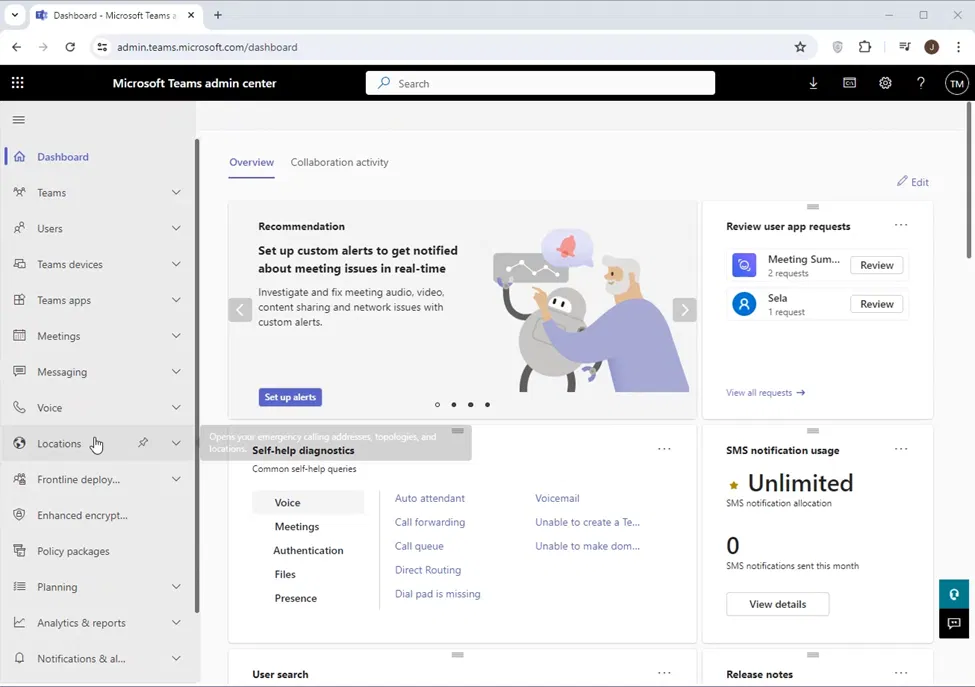Open the settings gear icon
The width and height of the screenshot is (975, 687).
[x=885, y=83]
